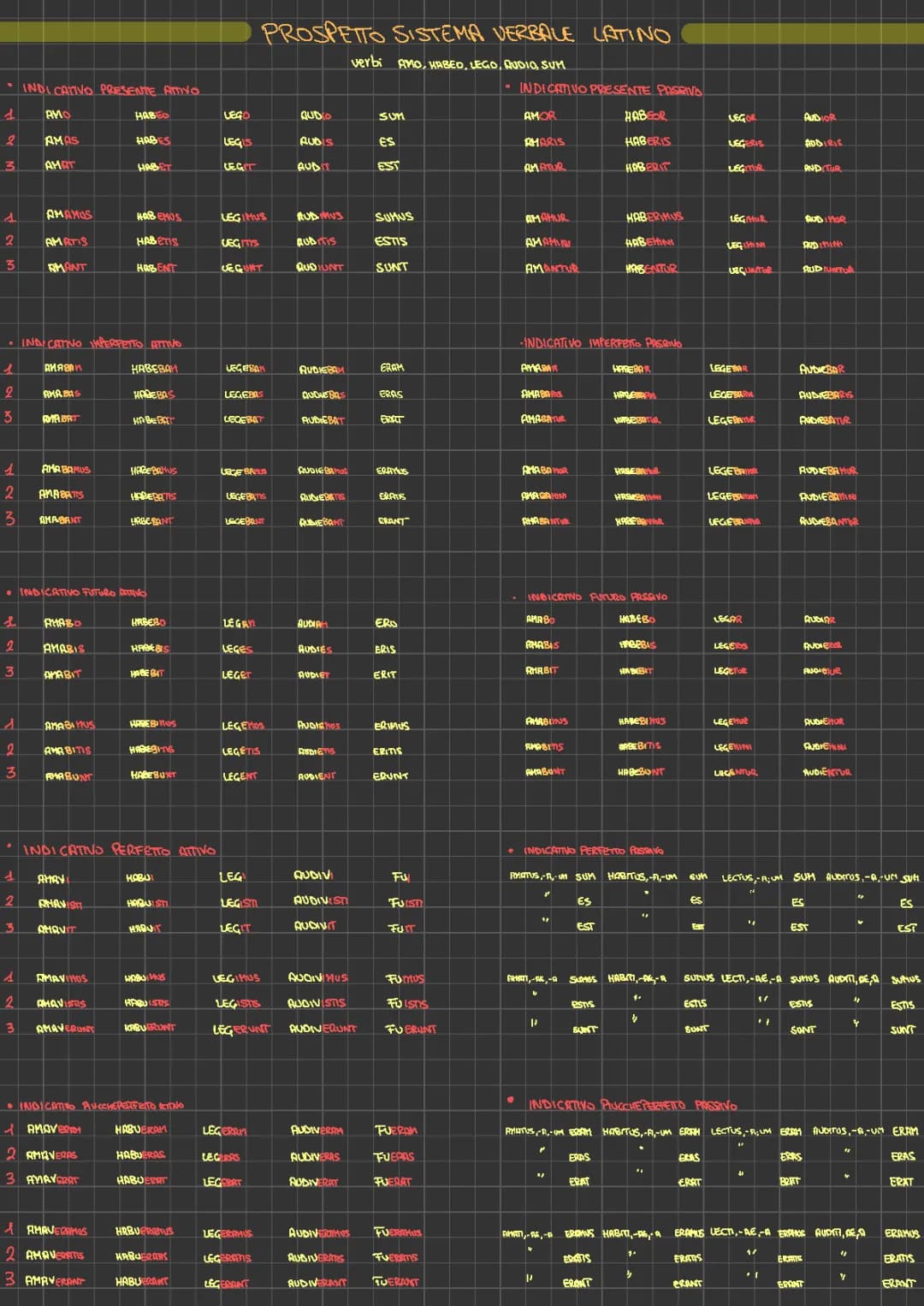The width and height of the screenshot is (924, 1306).
Task: Select the perfect form 'AUDIVIT'
Action: tap(316, 926)
